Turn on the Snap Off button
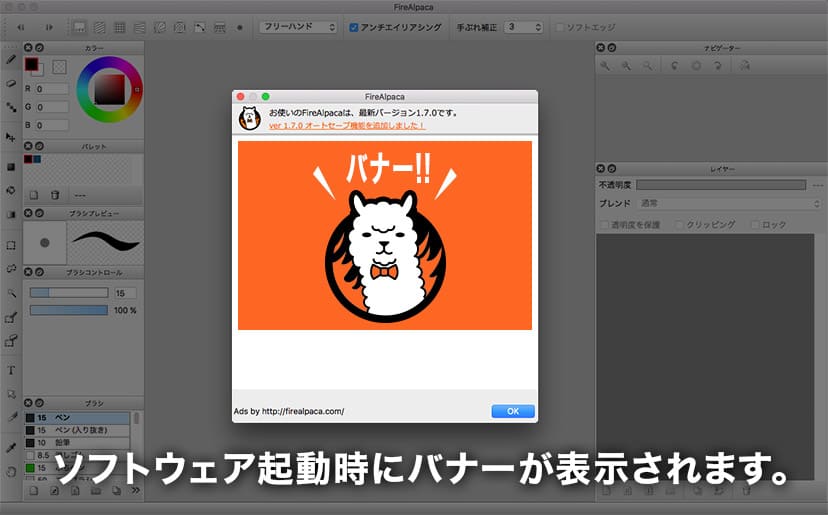This screenshot has height=515, width=828. pos(80,27)
